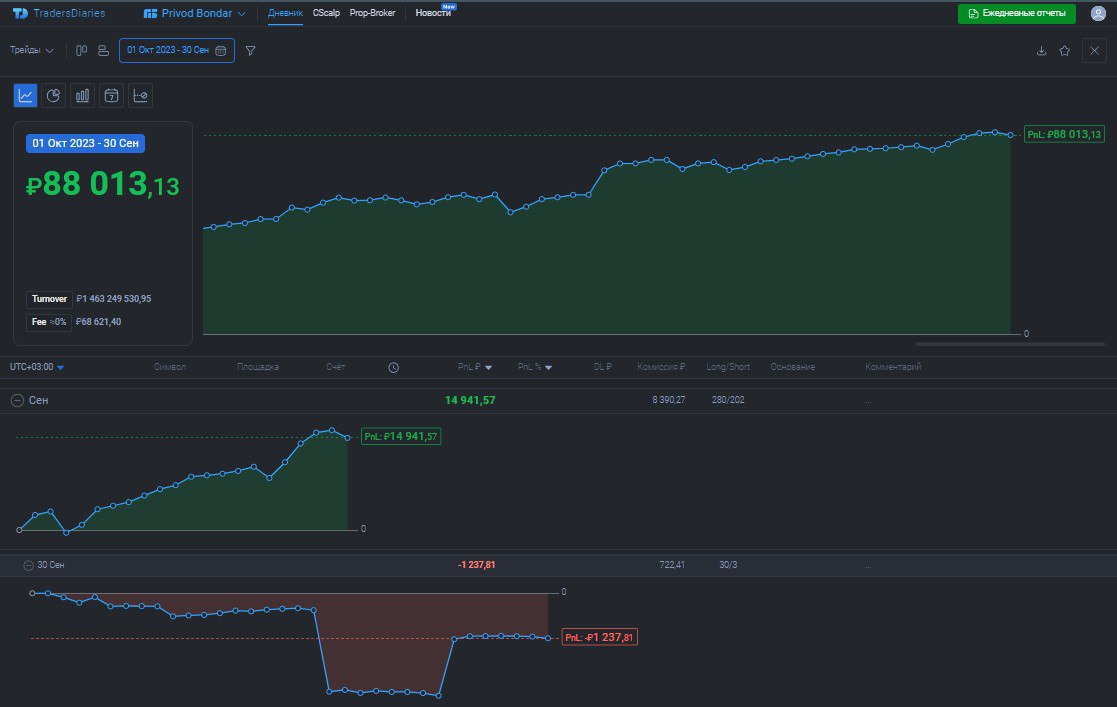Click the Fee ≈0% label
1117x707 pixels.
coord(48,321)
